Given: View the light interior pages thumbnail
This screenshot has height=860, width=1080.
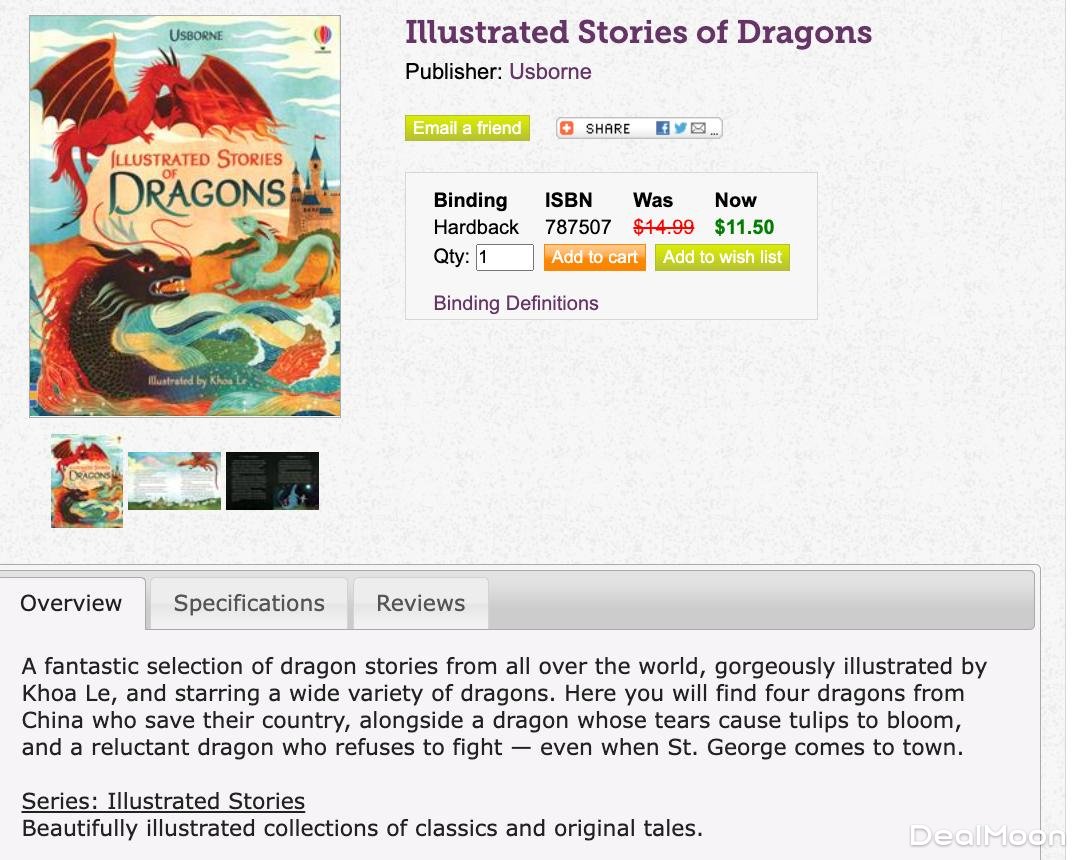Looking at the screenshot, I should (x=174, y=481).
